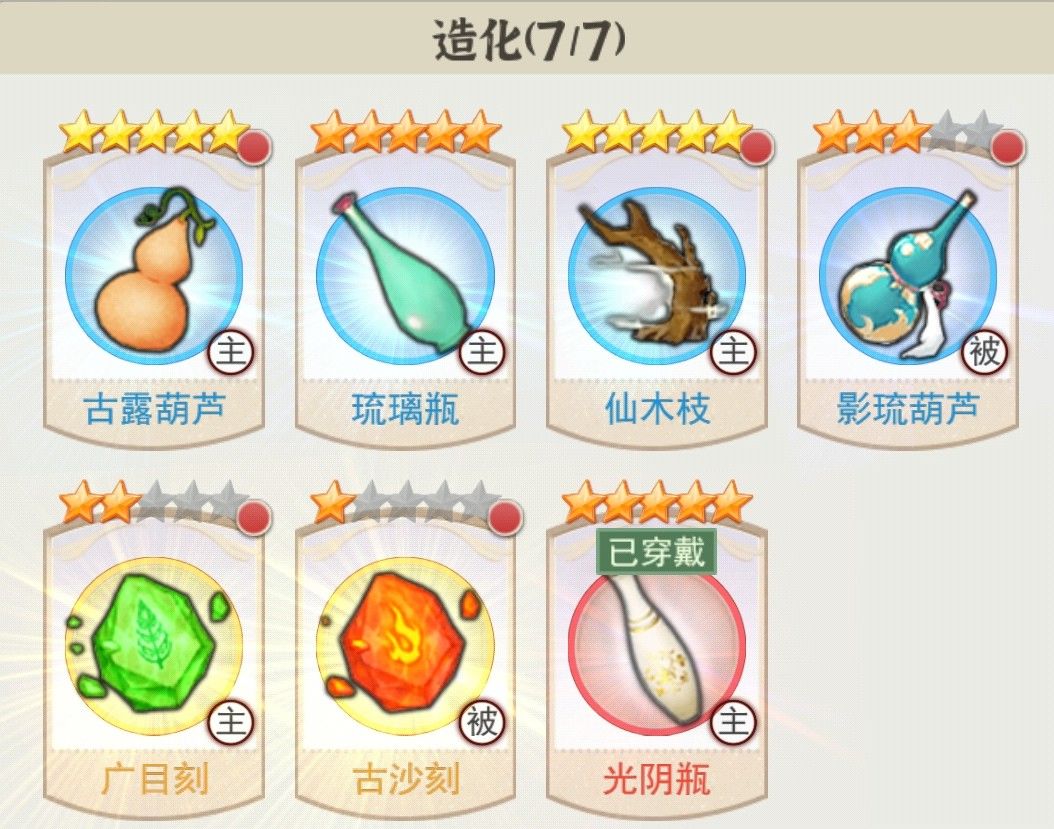Click the star rating above 古沙刻
Viewport: 1054px width, 829px height.
pyautogui.click(x=405, y=502)
